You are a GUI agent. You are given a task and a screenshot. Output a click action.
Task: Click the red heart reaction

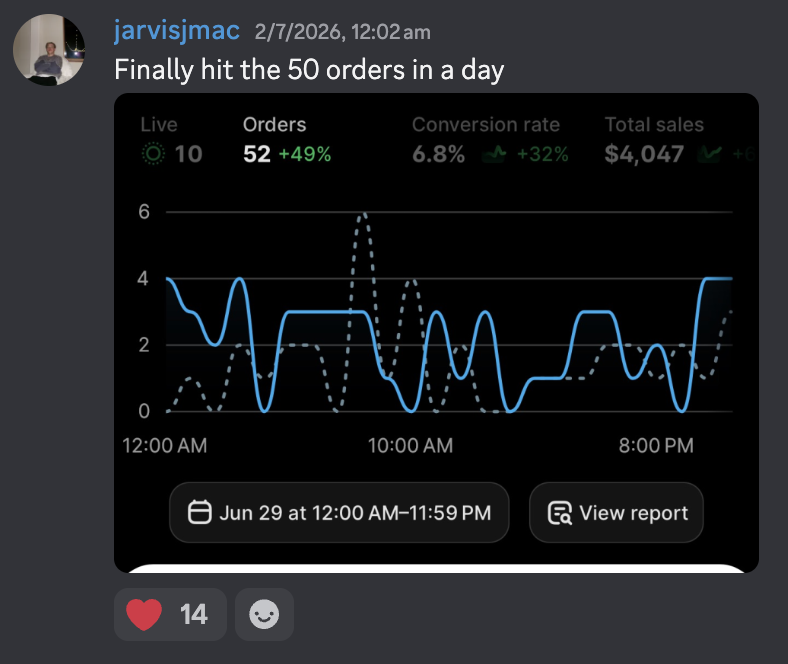click(x=144, y=614)
